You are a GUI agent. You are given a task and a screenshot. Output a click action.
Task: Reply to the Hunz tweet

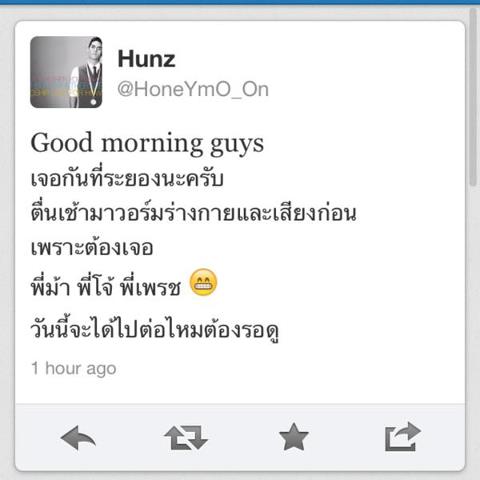pyautogui.click(x=79, y=437)
